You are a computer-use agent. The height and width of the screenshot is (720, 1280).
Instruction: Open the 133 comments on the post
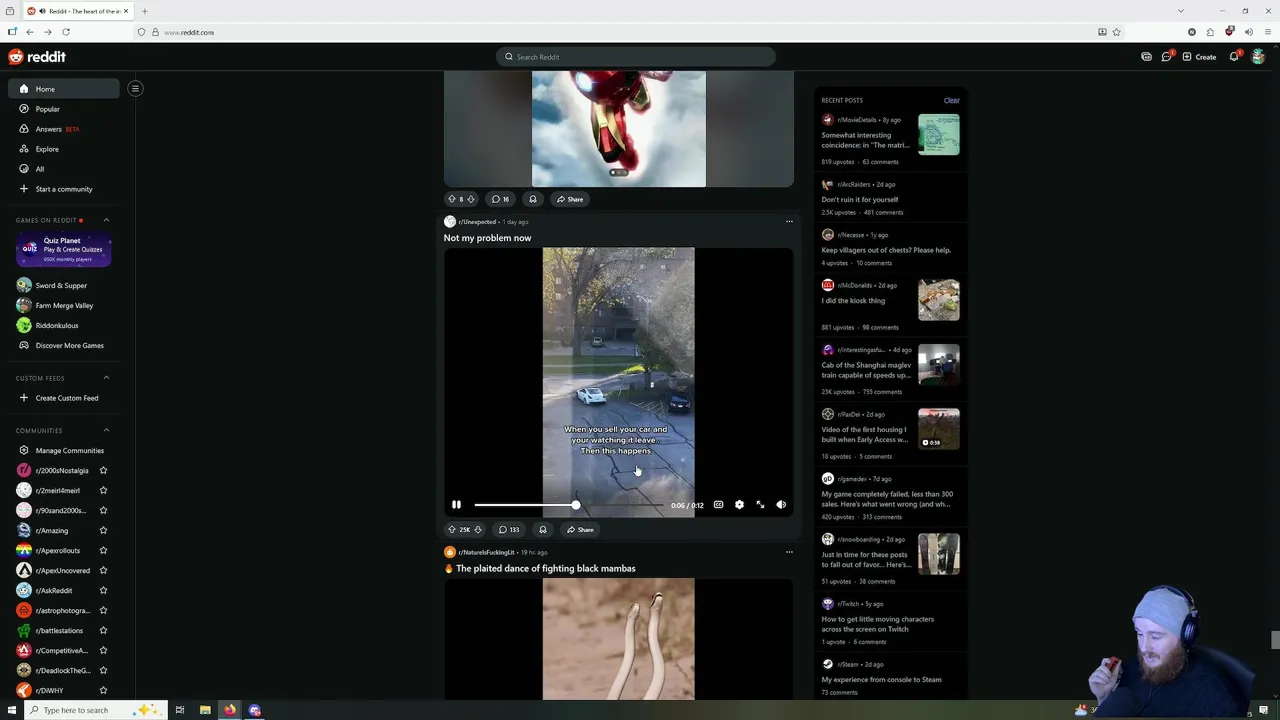coord(507,530)
